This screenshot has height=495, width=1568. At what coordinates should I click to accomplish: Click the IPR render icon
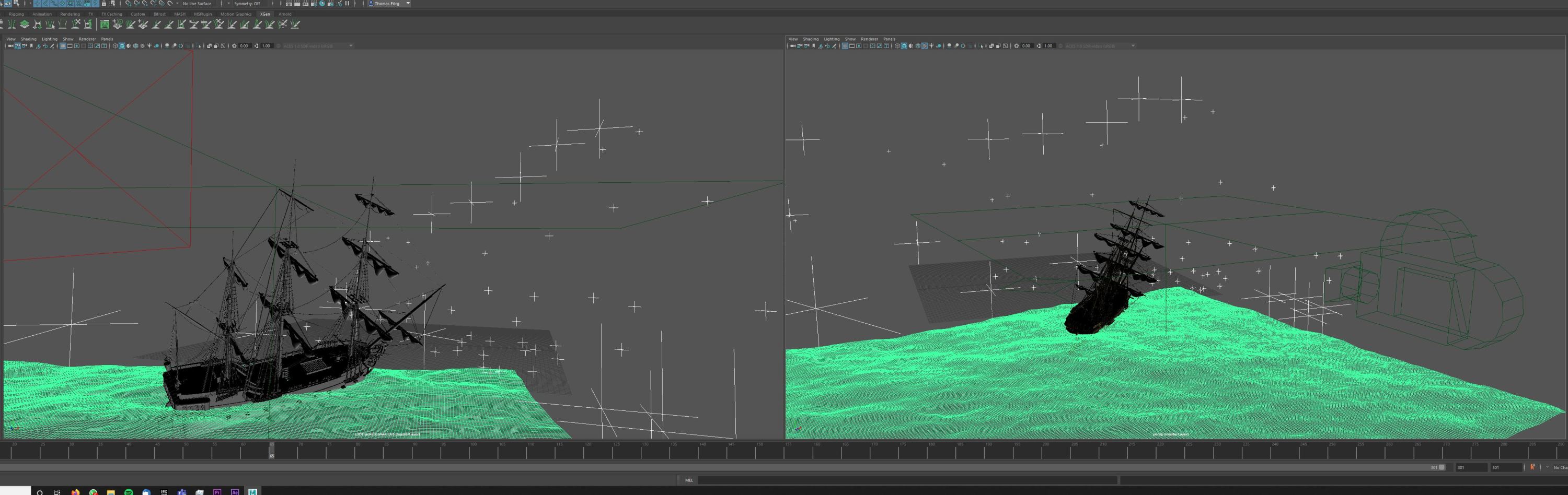pyautogui.click(x=306, y=4)
